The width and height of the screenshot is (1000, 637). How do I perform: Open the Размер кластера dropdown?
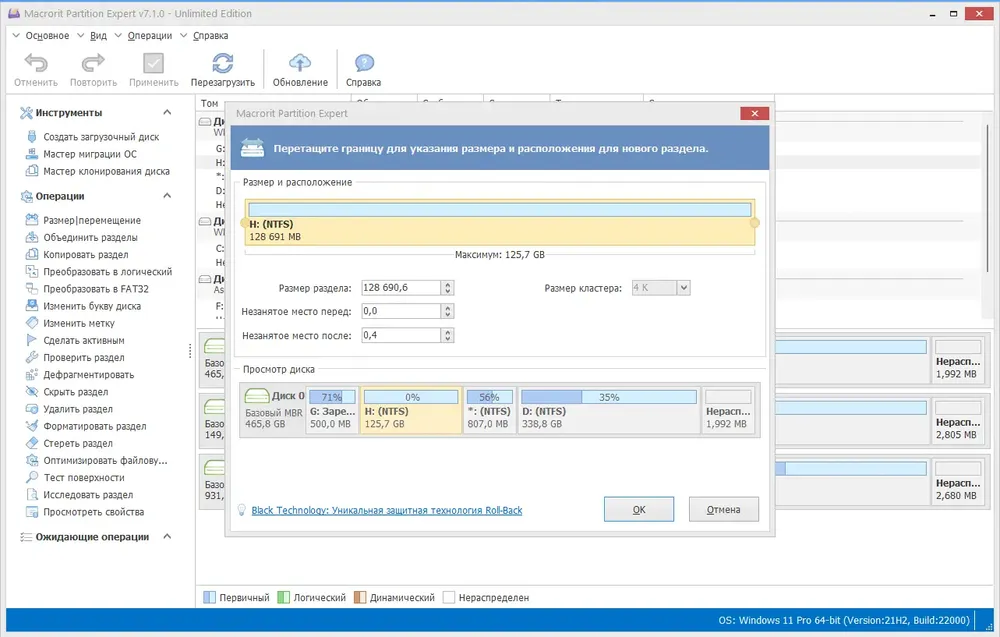tap(684, 288)
